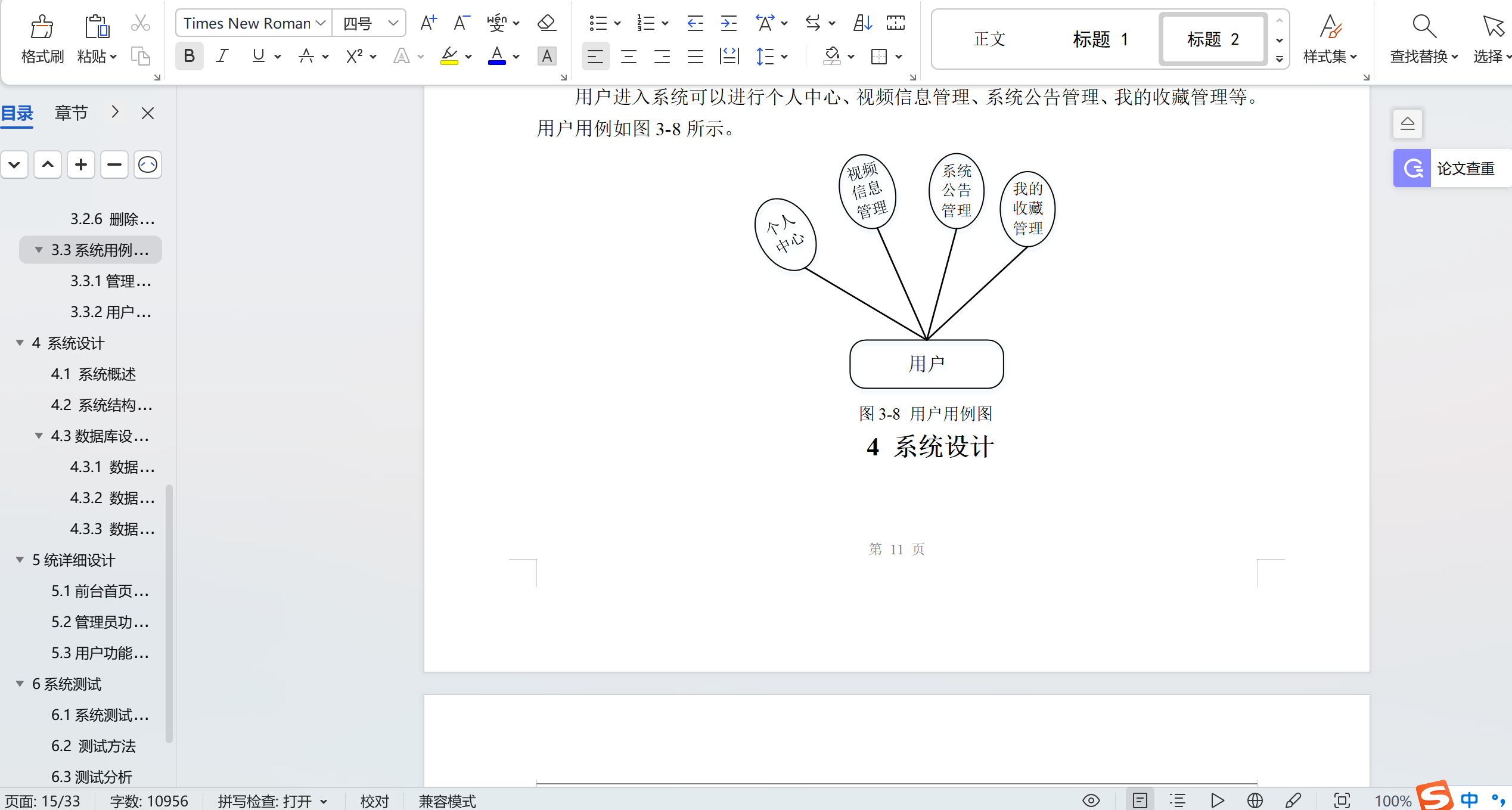Viewport: 1512px width, 810px height.
Task: Click the minus remove heading button
Action: (114, 165)
